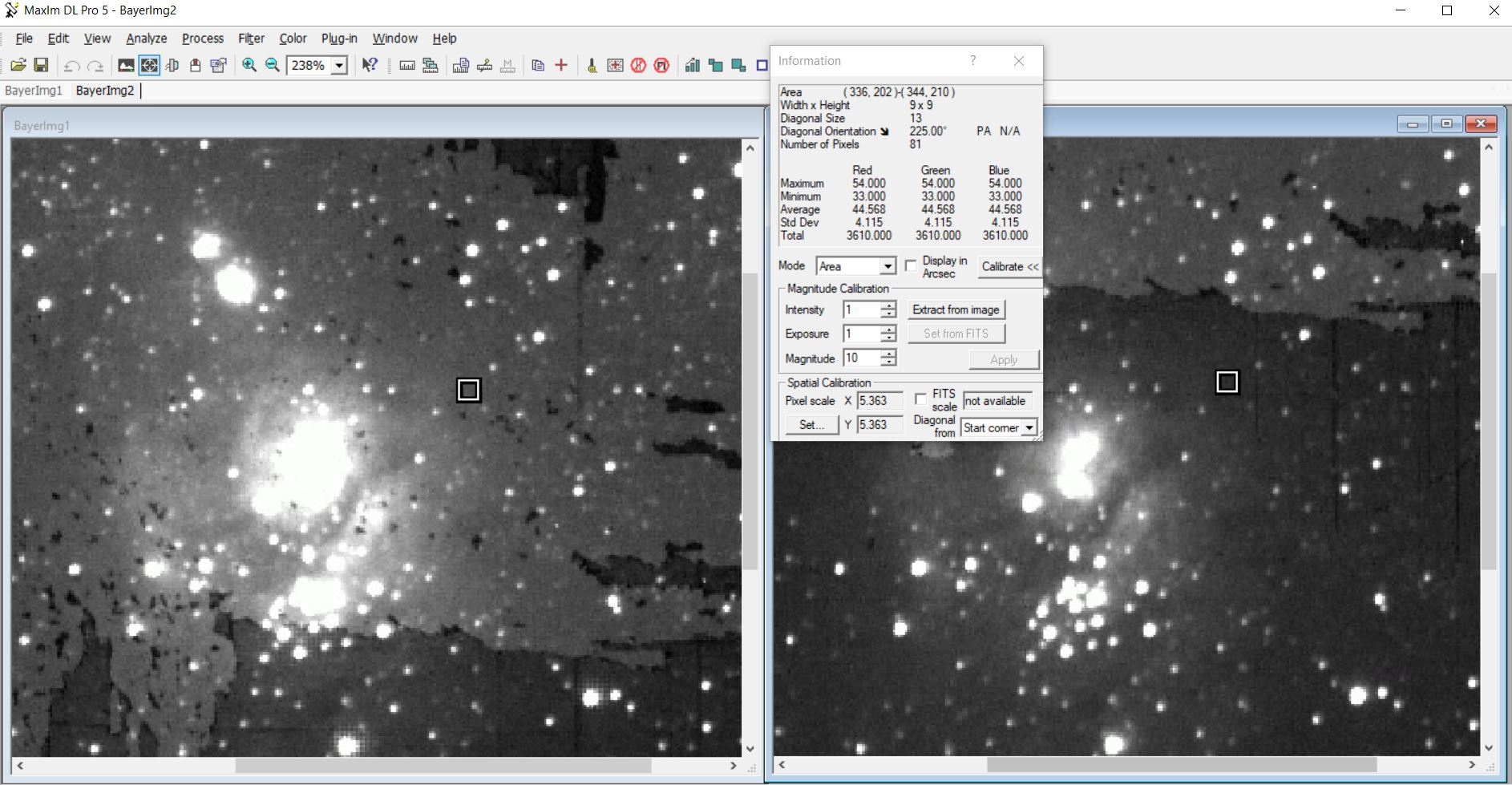Enable the Display in Arcsec checkbox
The width and height of the screenshot is (1512, 785).
pos(911,266)
